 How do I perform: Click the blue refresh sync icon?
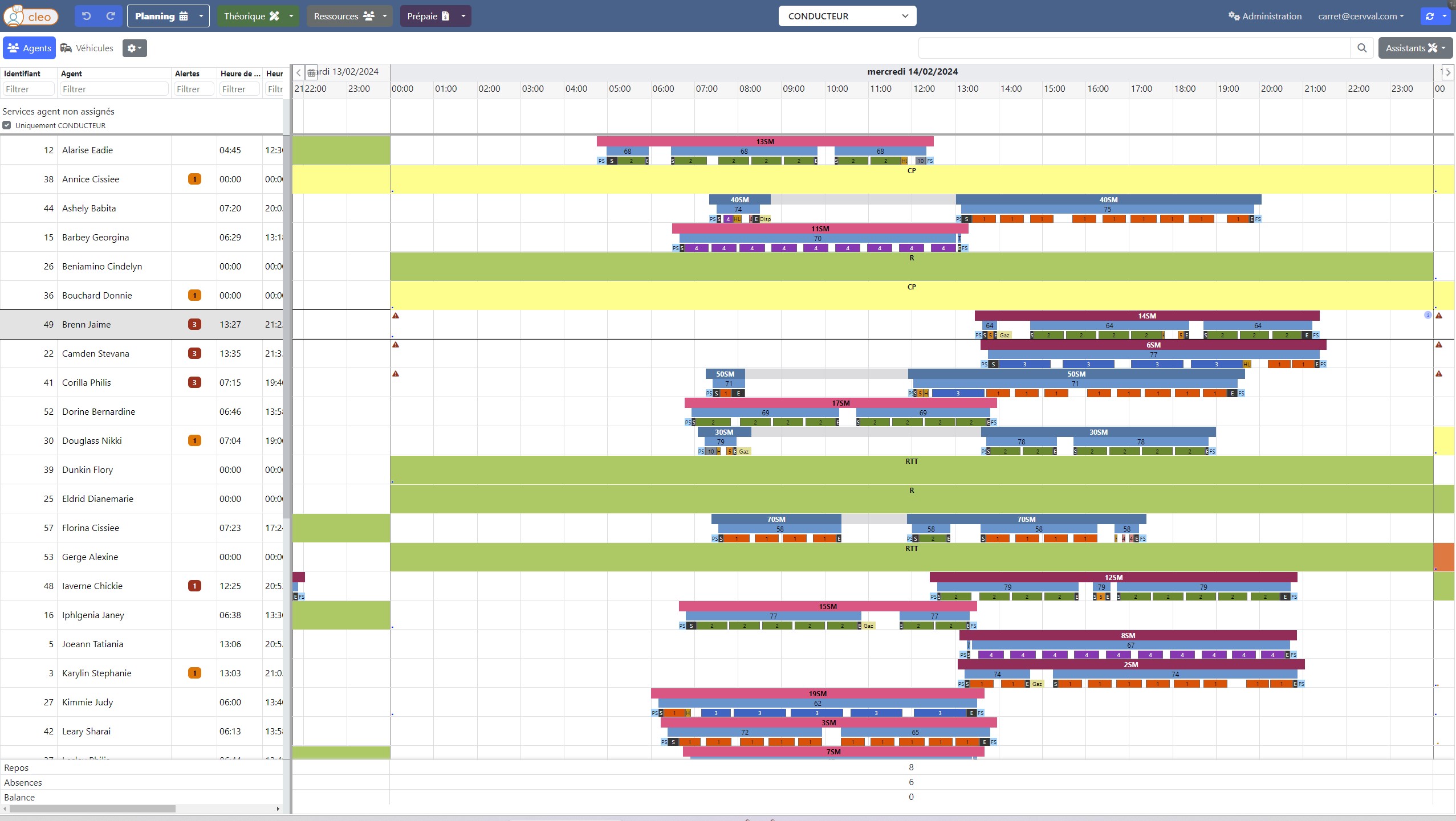[1430, 16]
